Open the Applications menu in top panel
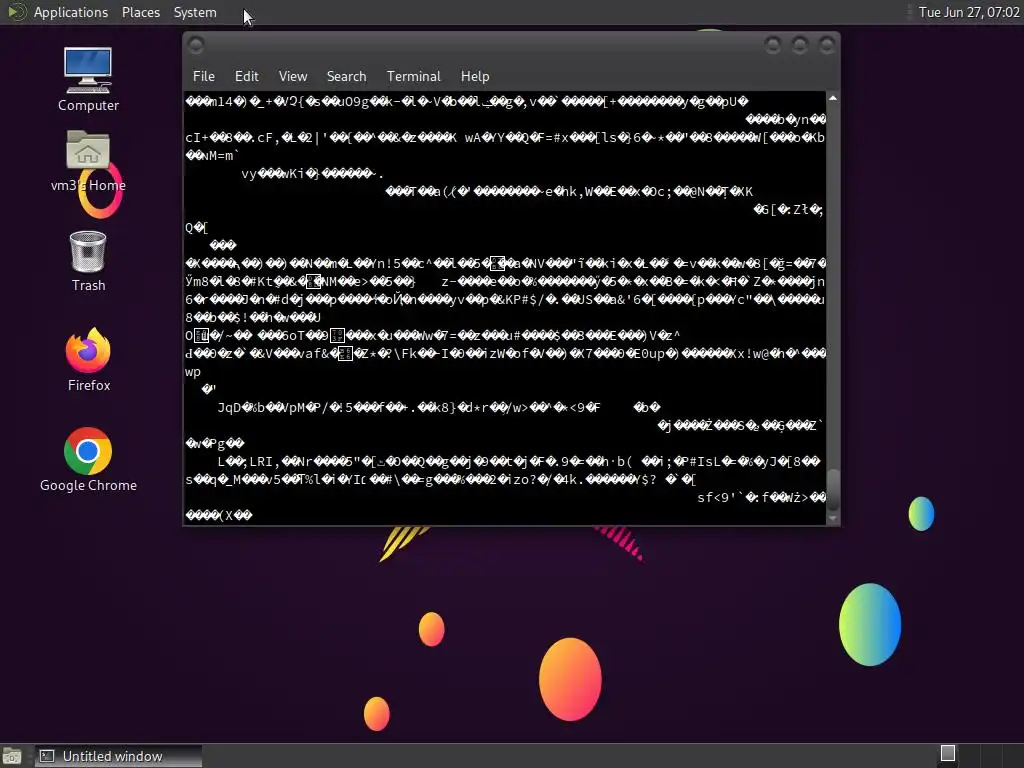The height and width of the screenshot is (768, 1024). click(71, 12)
